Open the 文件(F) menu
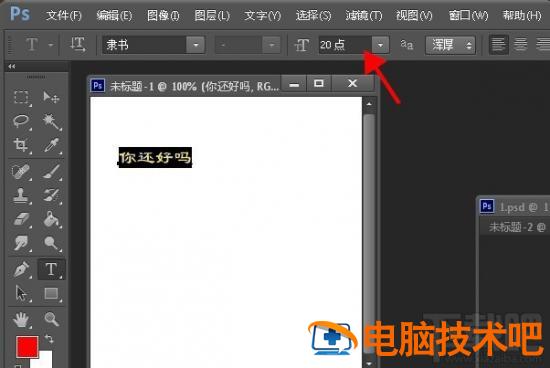Viewport: 550px width, 368px height. point(64,16)
